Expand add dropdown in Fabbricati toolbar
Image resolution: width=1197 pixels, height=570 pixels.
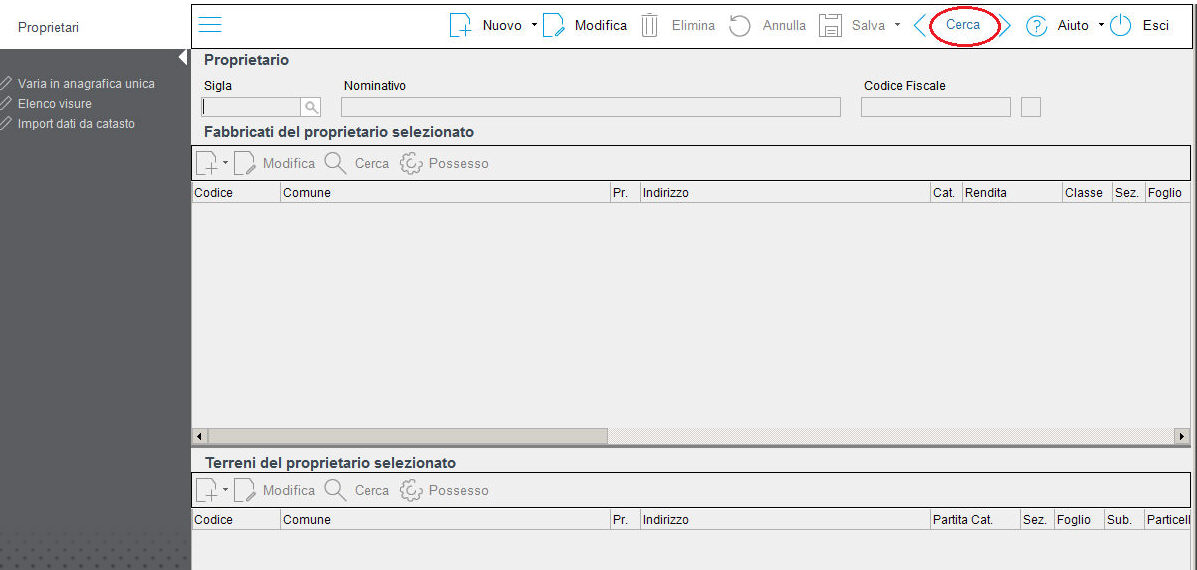[225, 163]
